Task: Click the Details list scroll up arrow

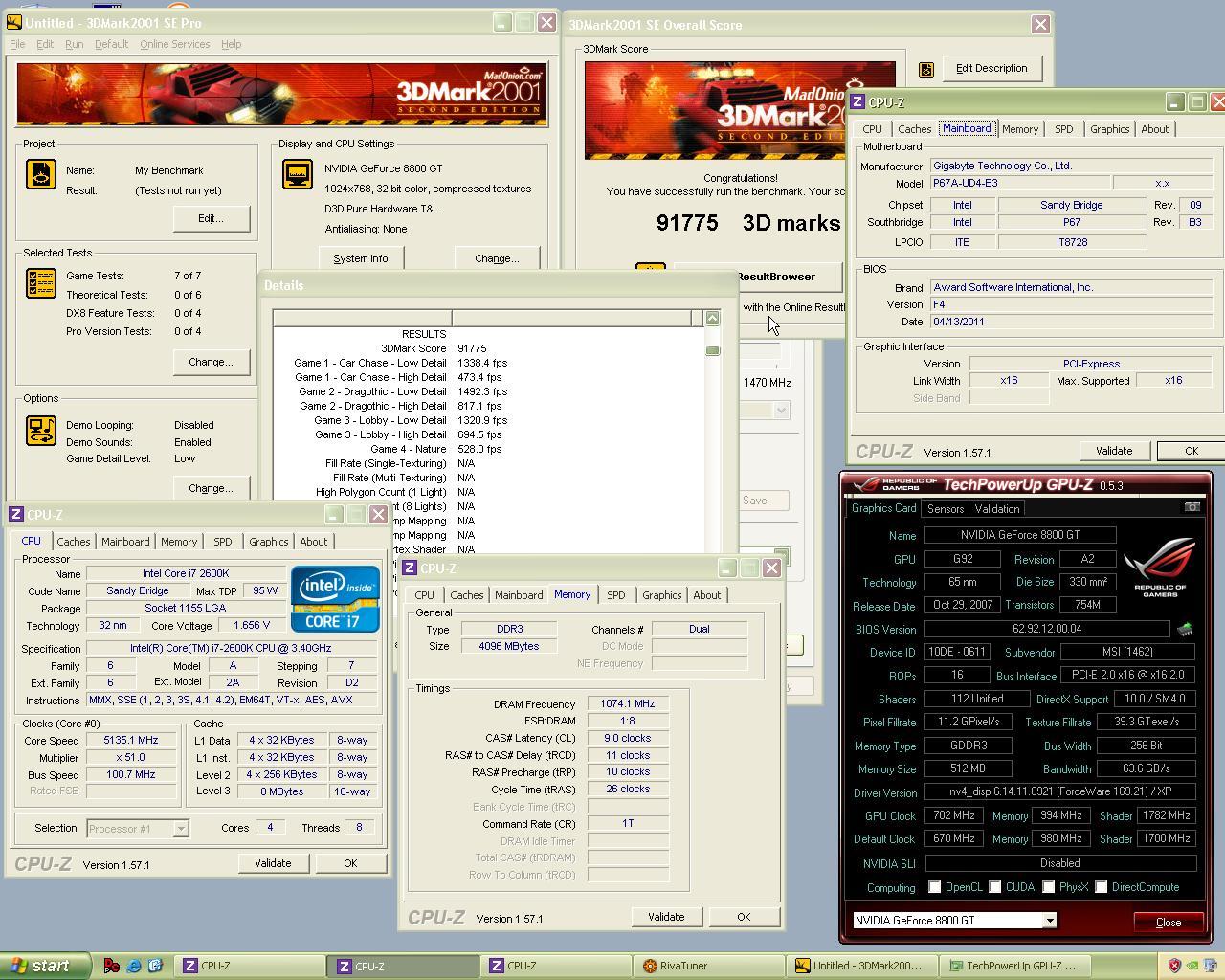Action: click(712, 318)
